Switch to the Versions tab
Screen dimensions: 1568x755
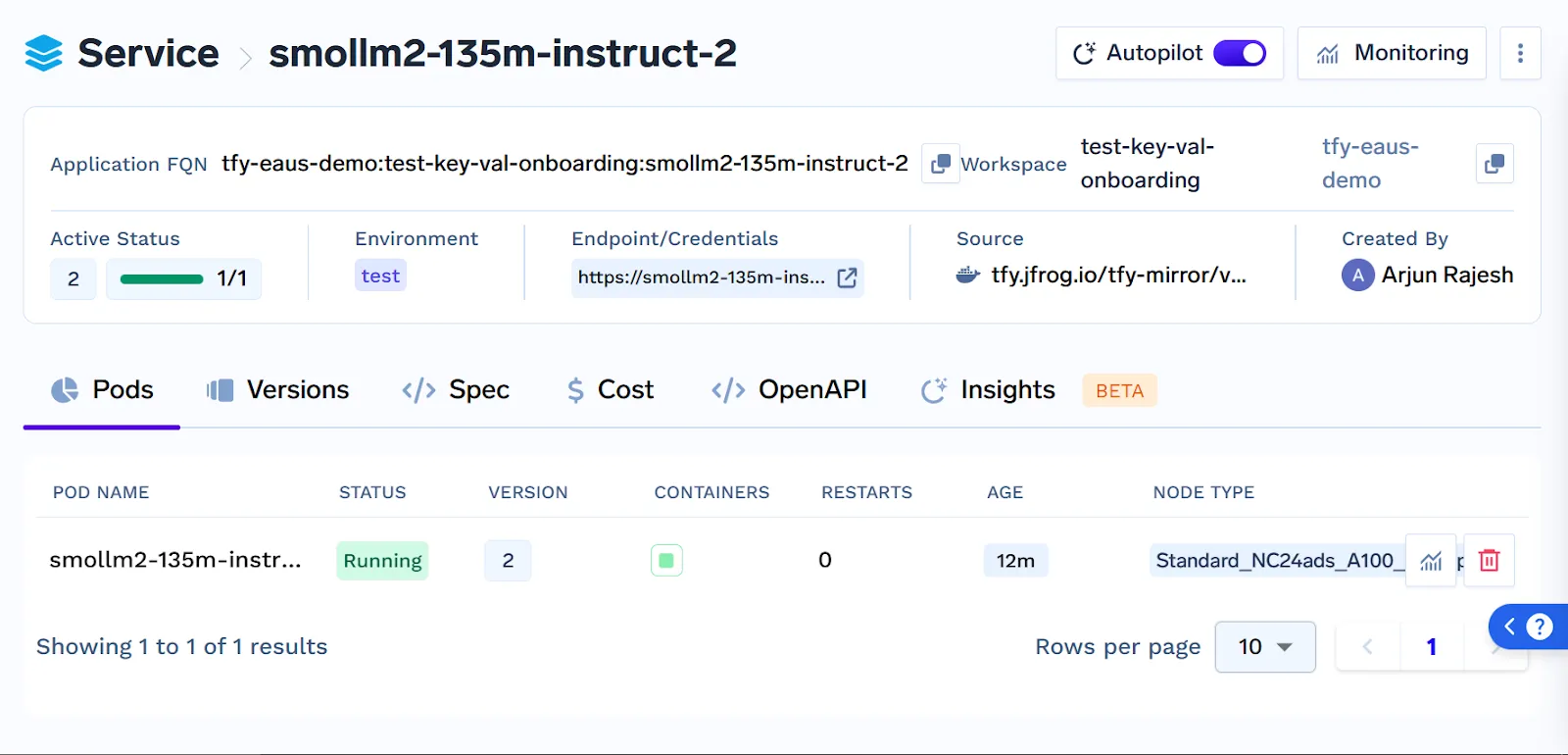tap(277, 390)
